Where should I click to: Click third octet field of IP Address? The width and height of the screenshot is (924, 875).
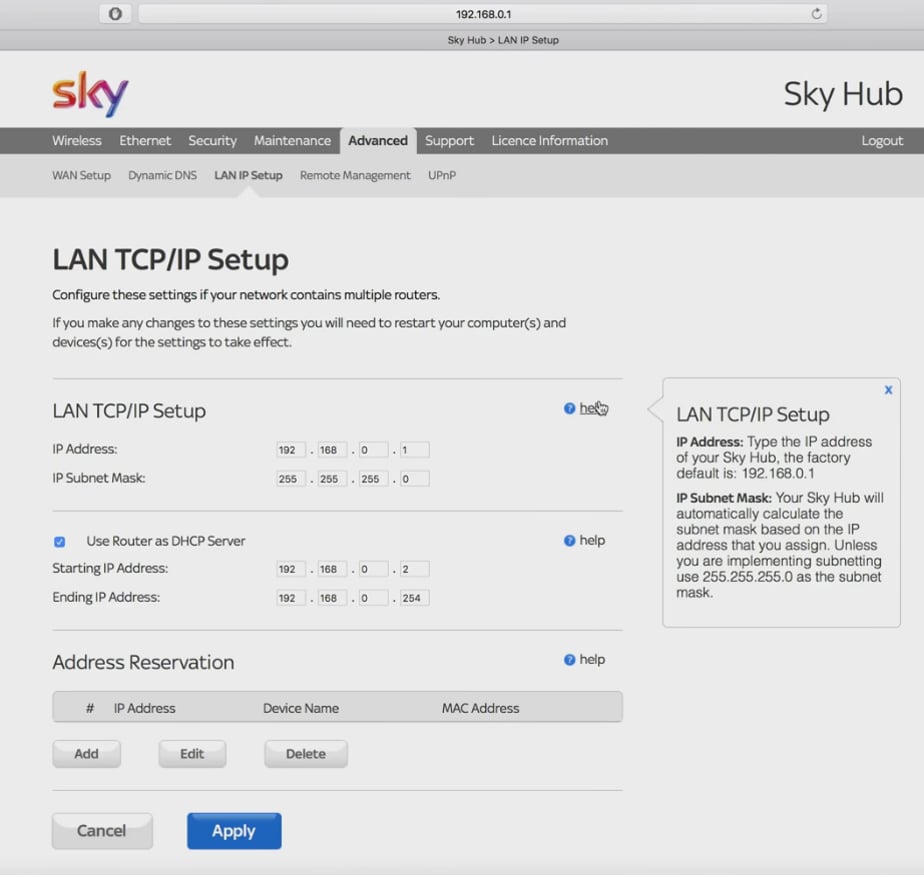pos(374,450)
